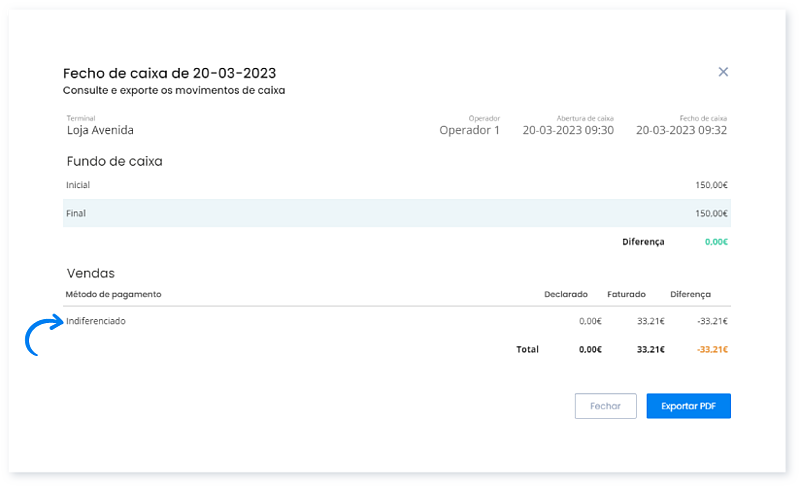Image resolution: width=800 pixels, height=486 pixels.
Task: Click the Faturado column header
Action: (x=626, y=295)
